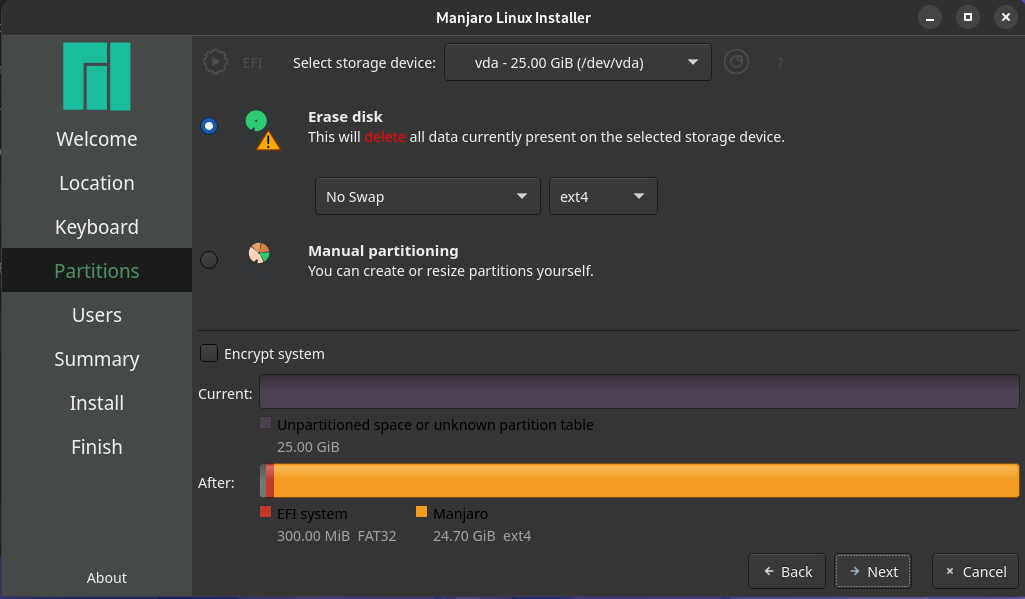
Task: Click the EFI gear icon
Action: tap(215, 62)
